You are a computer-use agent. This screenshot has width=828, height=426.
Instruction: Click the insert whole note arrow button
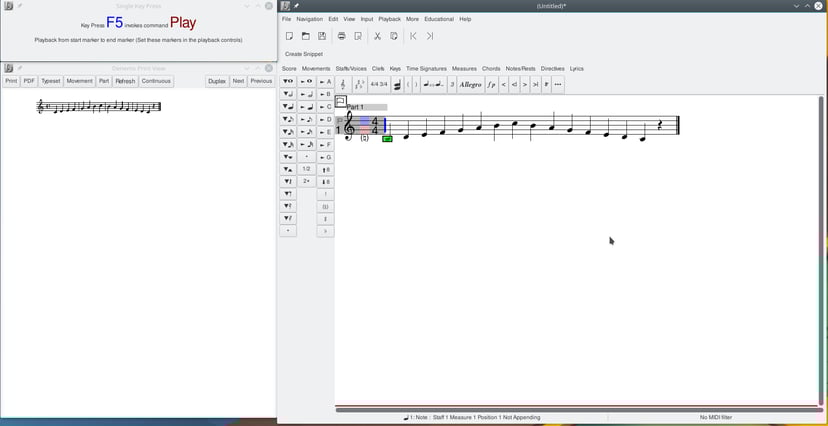[x=306, y=81]
